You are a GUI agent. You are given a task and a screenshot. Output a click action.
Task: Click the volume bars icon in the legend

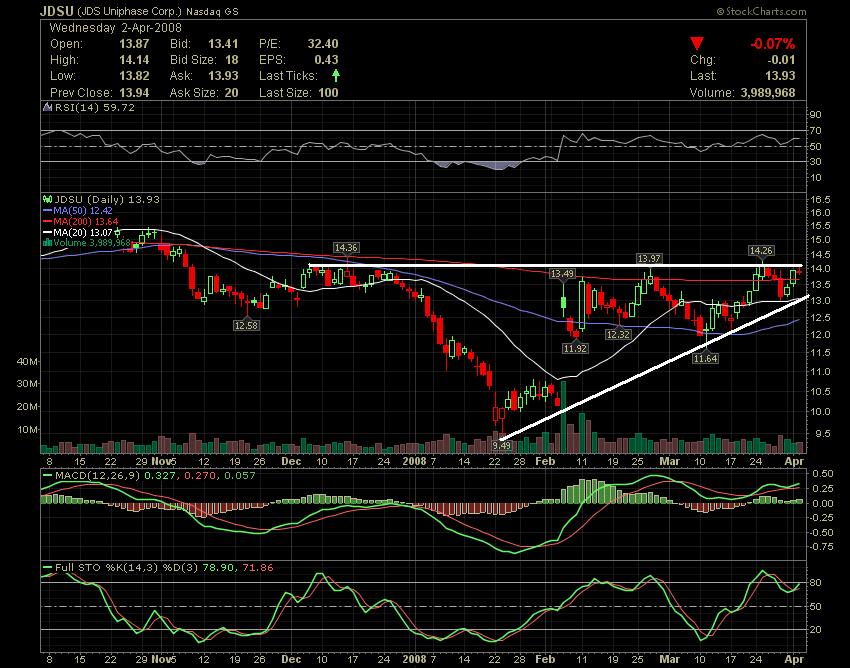coord(47,242)
